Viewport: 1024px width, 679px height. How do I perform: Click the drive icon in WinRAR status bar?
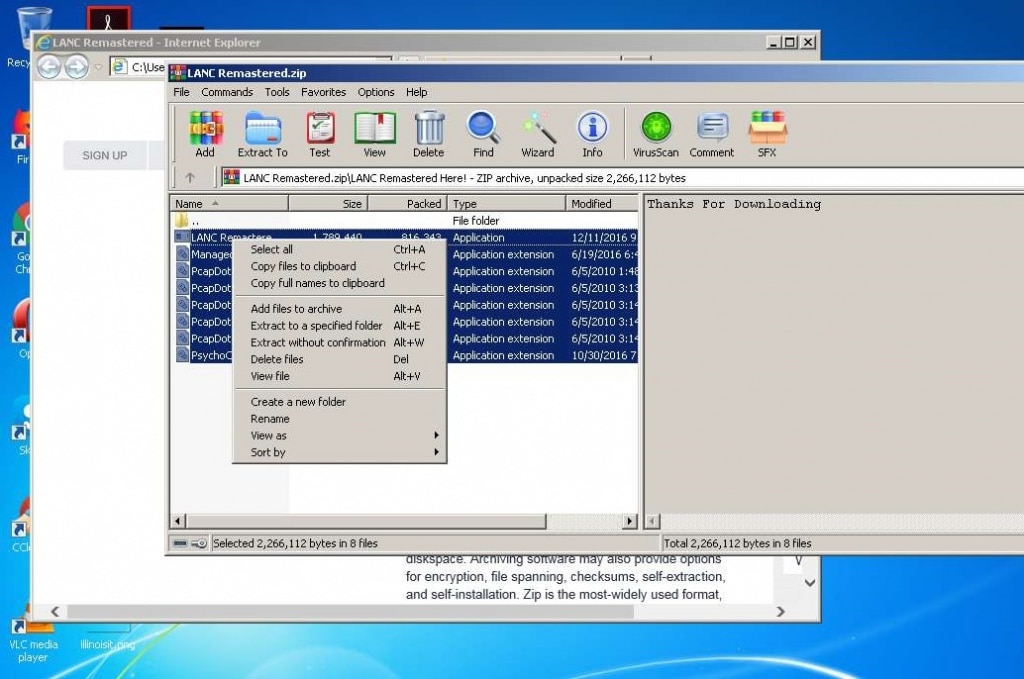180,543
